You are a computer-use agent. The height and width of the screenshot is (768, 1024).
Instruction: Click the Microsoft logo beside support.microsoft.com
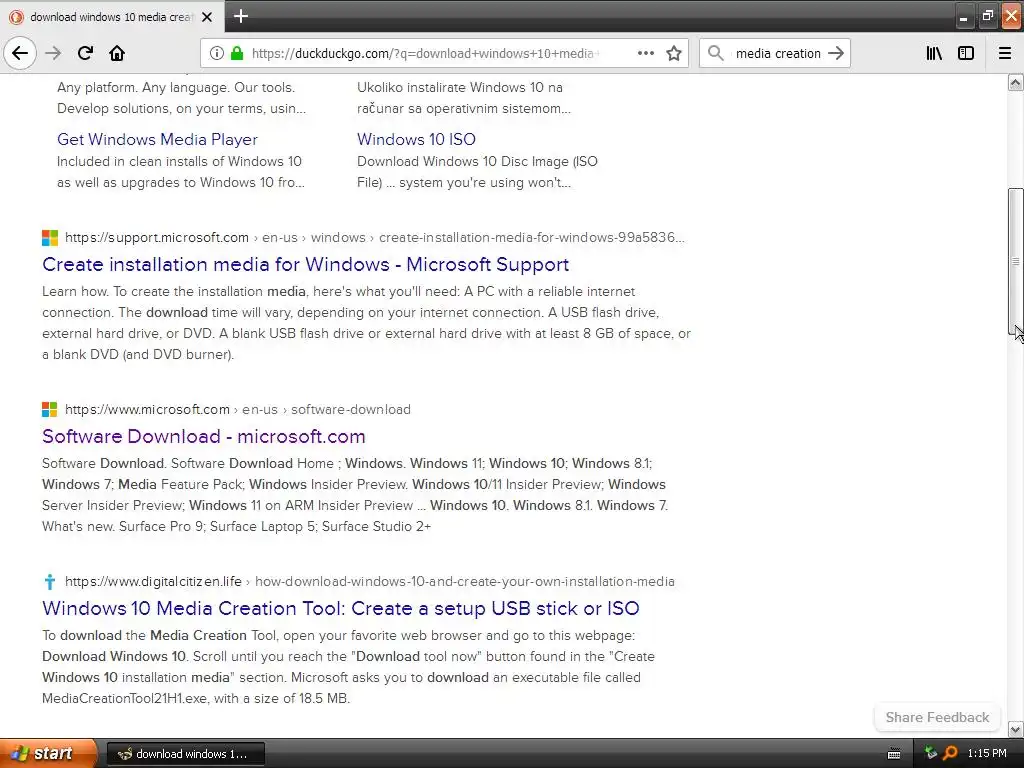50,238
